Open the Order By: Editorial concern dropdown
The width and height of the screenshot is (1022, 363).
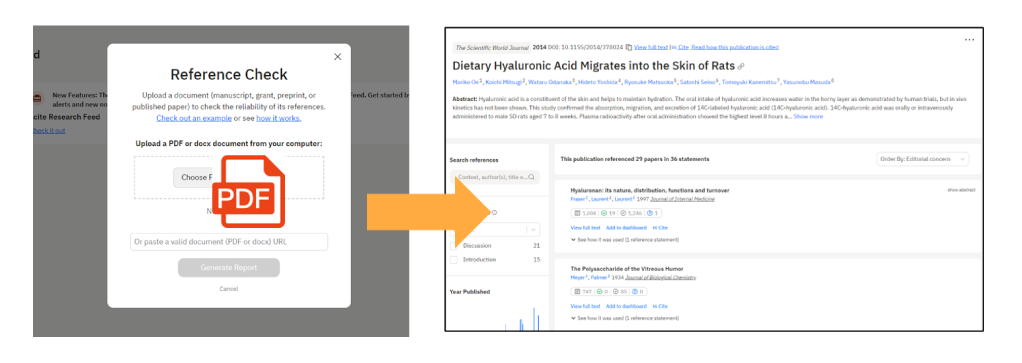pos(923,159)
